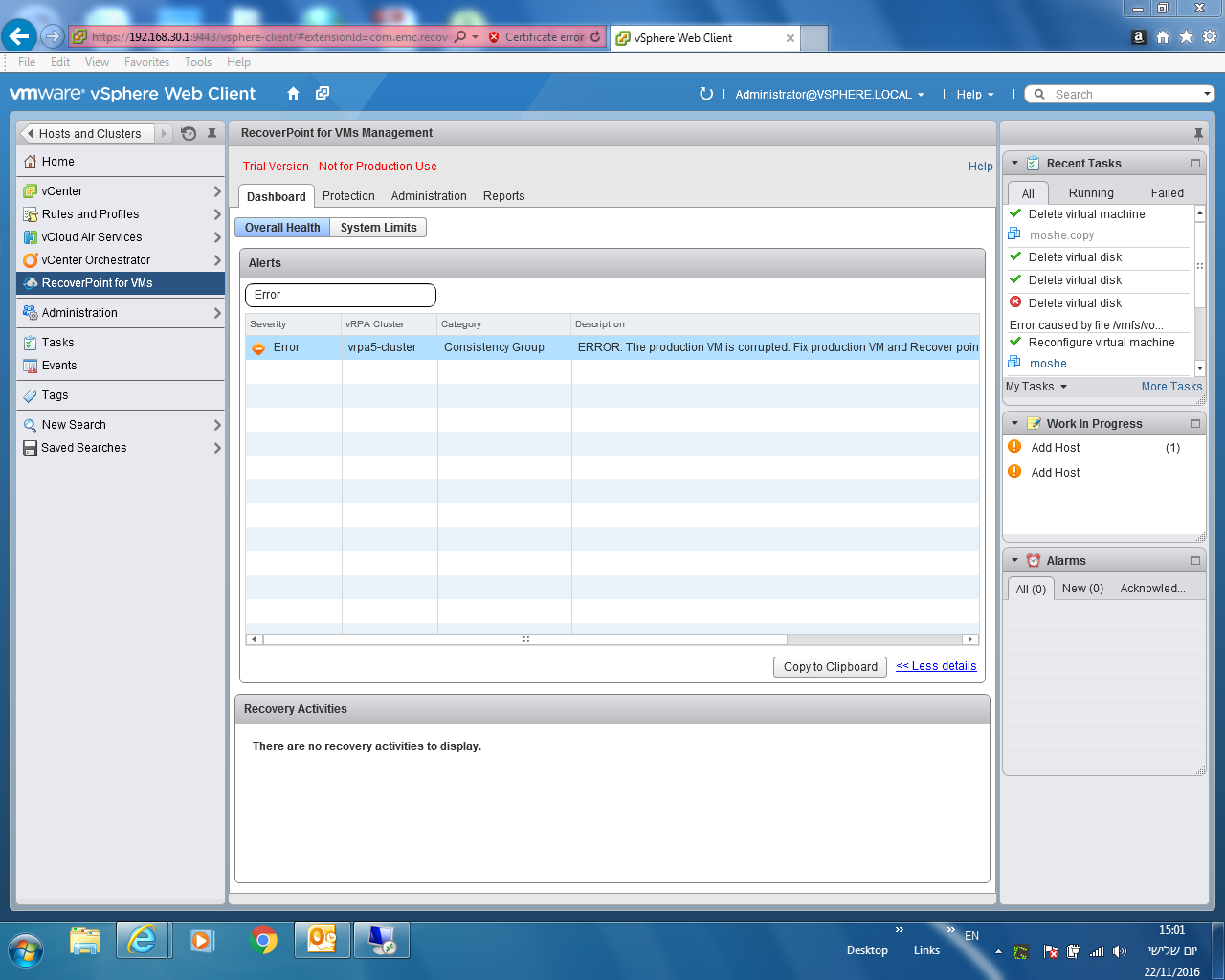The image size is (1225, 980).
Task: Switch to the Administration tab
Action: click(429, 196)
